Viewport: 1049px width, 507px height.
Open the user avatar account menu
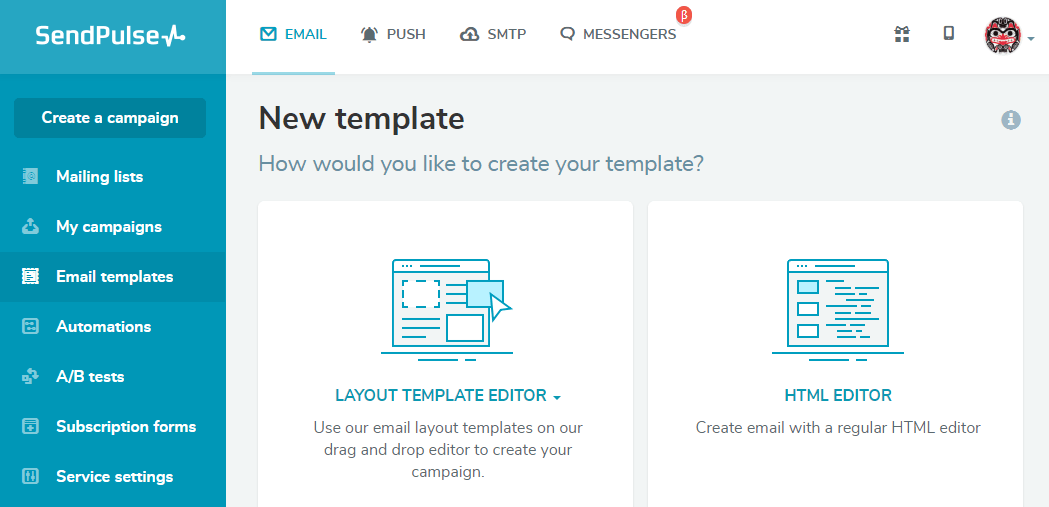point(1009,36)
